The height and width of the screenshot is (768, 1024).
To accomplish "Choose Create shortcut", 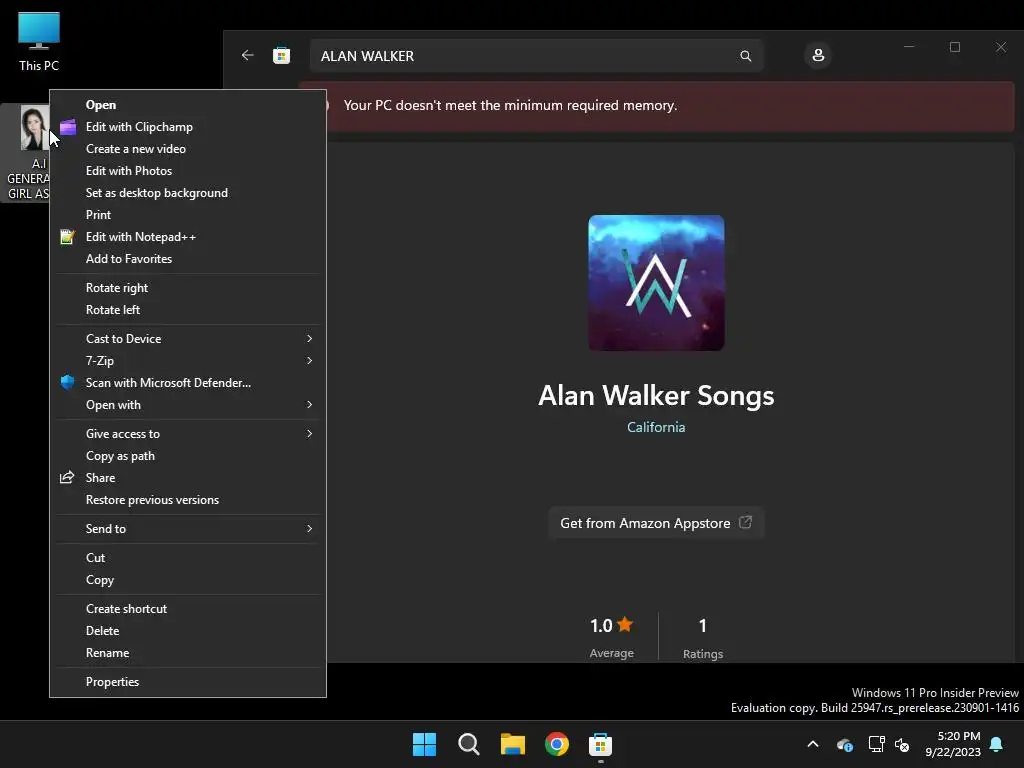I will pos(188,609).
